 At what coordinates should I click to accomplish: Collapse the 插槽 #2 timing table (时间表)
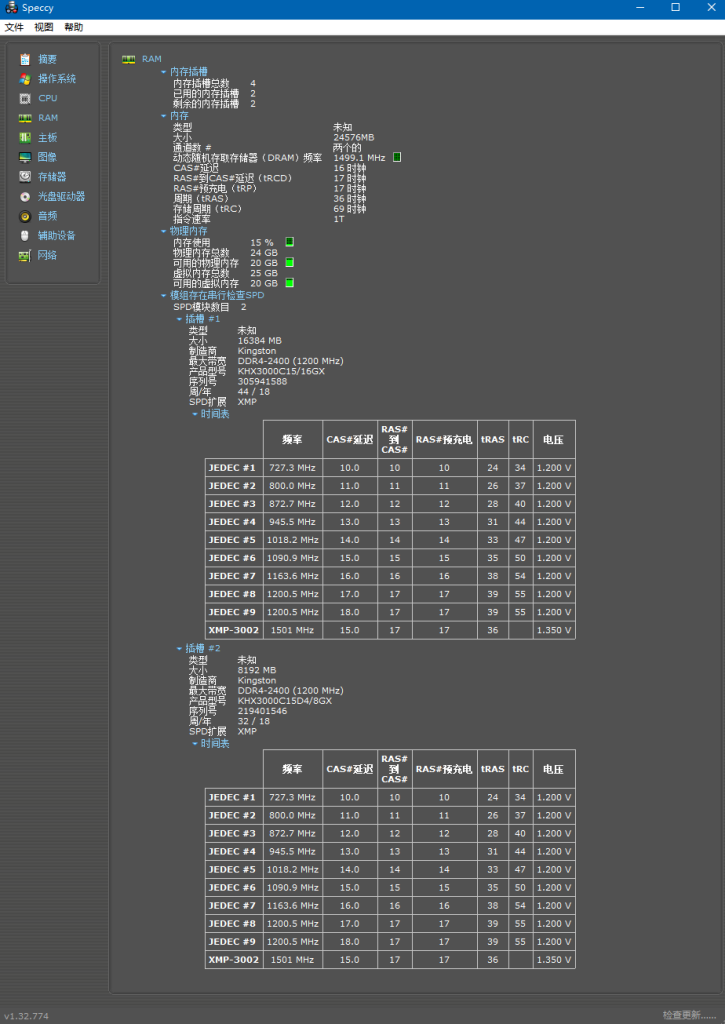point(195,744)
